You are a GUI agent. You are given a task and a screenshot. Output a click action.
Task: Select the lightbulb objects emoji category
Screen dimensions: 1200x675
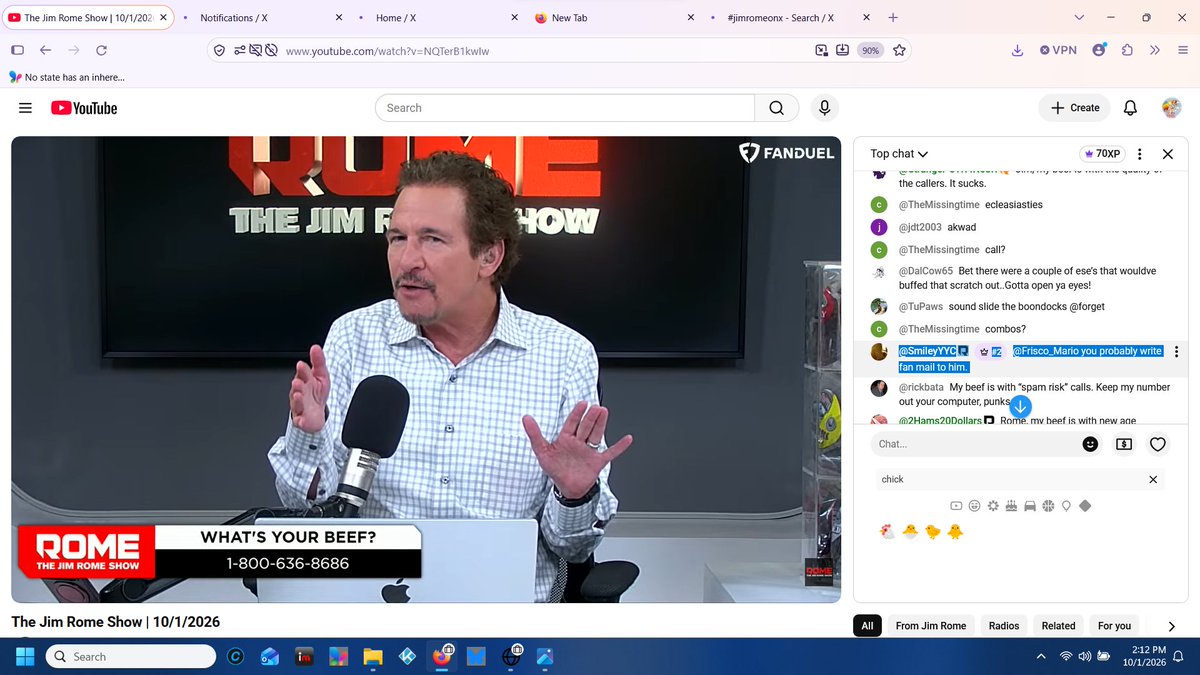click(1066, 506)
